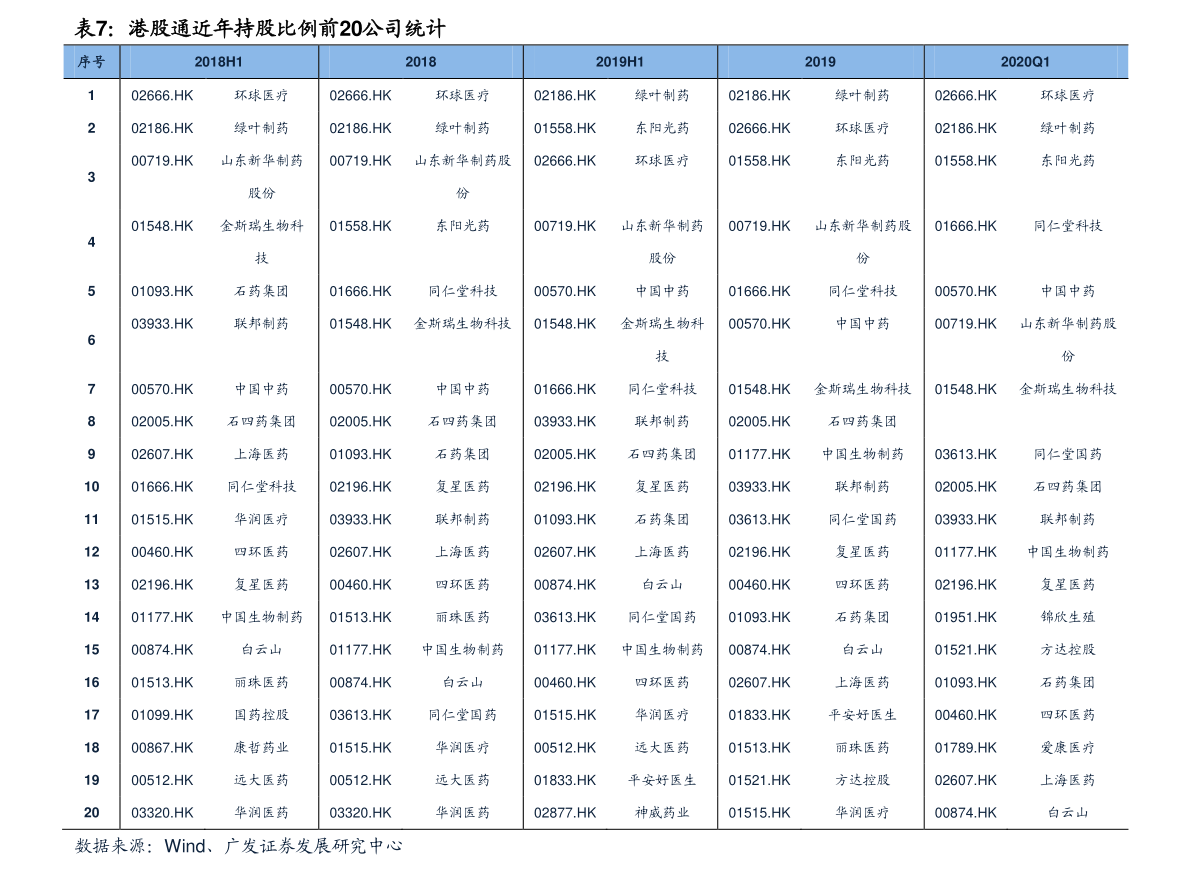Select stock code 02666.HK in 2018H1 row 1
The image size is (1191, 875).
(x=163, y=96)
